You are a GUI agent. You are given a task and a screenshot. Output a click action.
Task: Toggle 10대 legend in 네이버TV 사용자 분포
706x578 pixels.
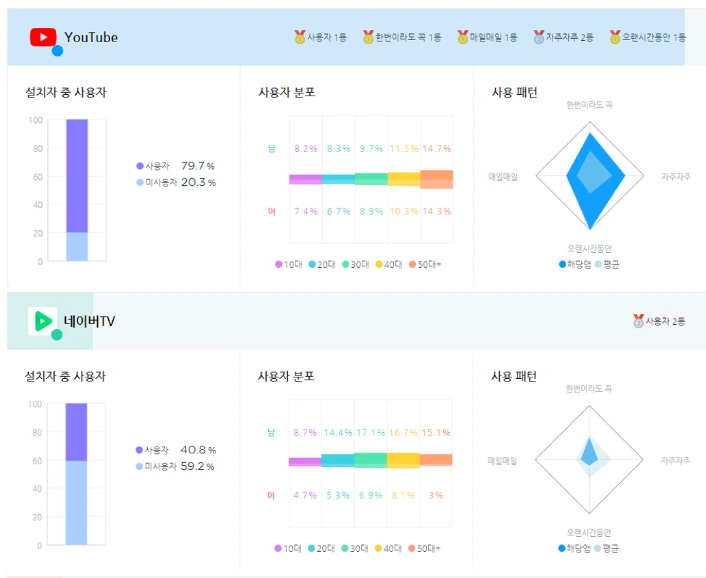[x=288, y=548]
